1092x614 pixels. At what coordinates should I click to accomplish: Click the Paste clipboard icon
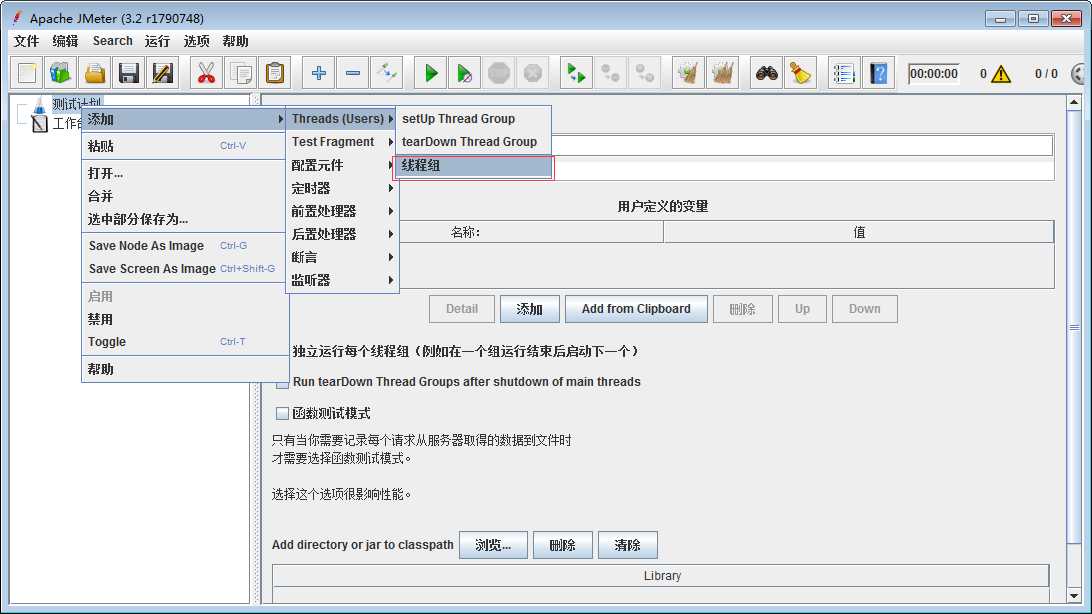click(x=275, y=73)
